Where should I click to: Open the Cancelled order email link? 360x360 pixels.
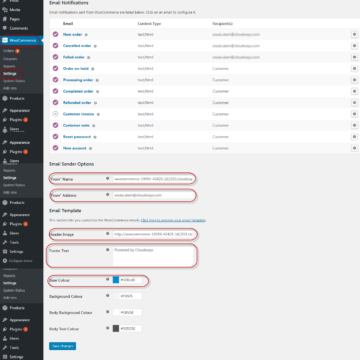click(77, 46)
